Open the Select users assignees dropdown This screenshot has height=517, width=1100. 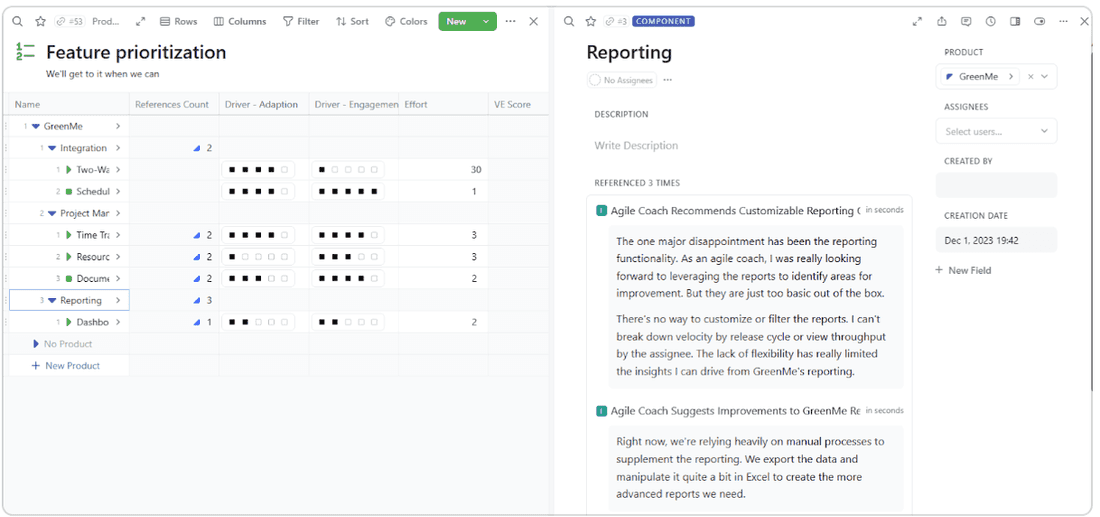point(996,131)
